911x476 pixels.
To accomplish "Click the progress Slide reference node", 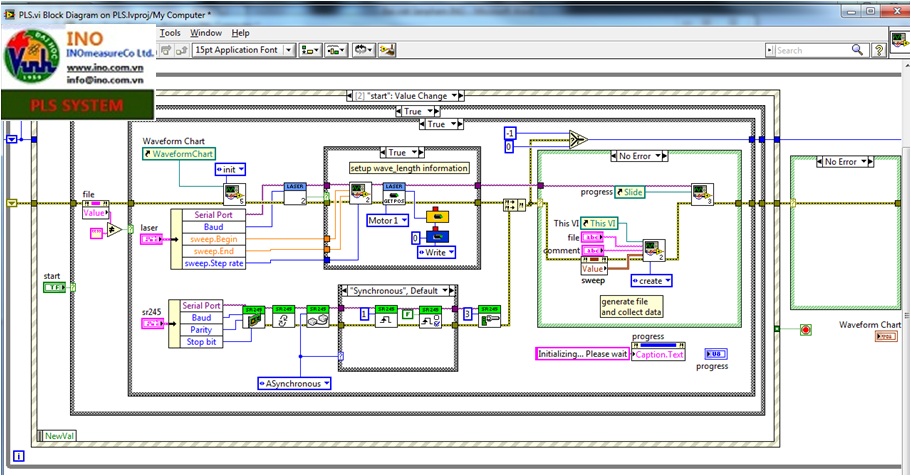I will point(633,191).
